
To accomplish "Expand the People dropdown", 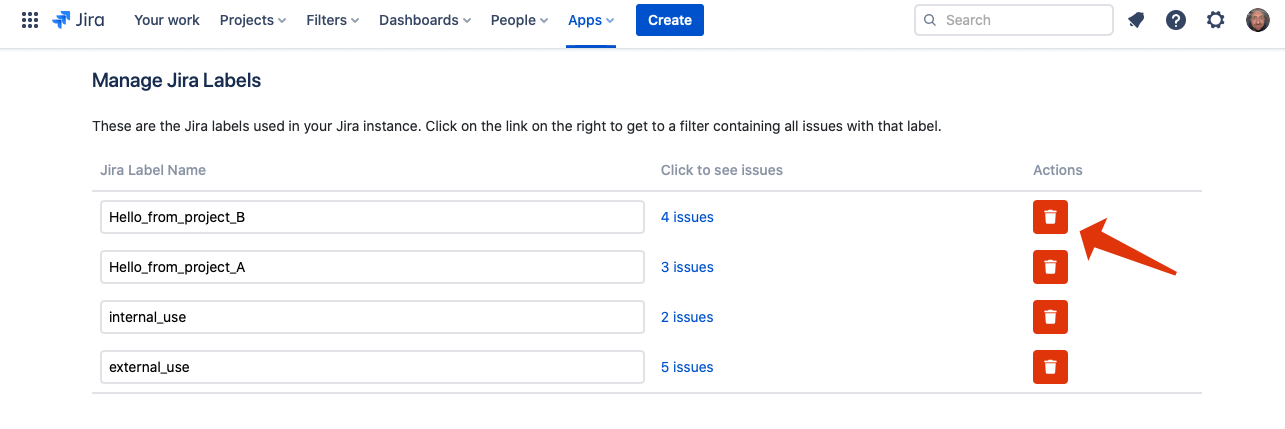I will pos(519,20).
